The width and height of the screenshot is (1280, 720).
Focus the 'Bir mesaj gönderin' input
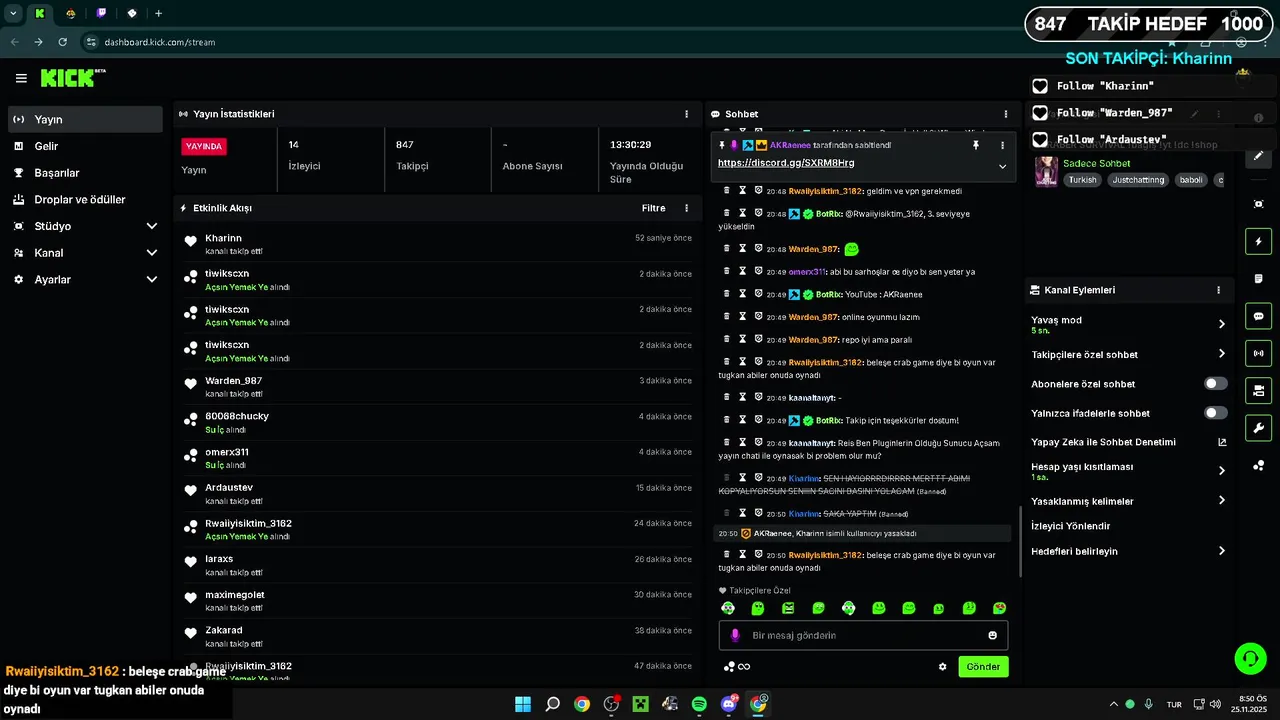[863, 635]
